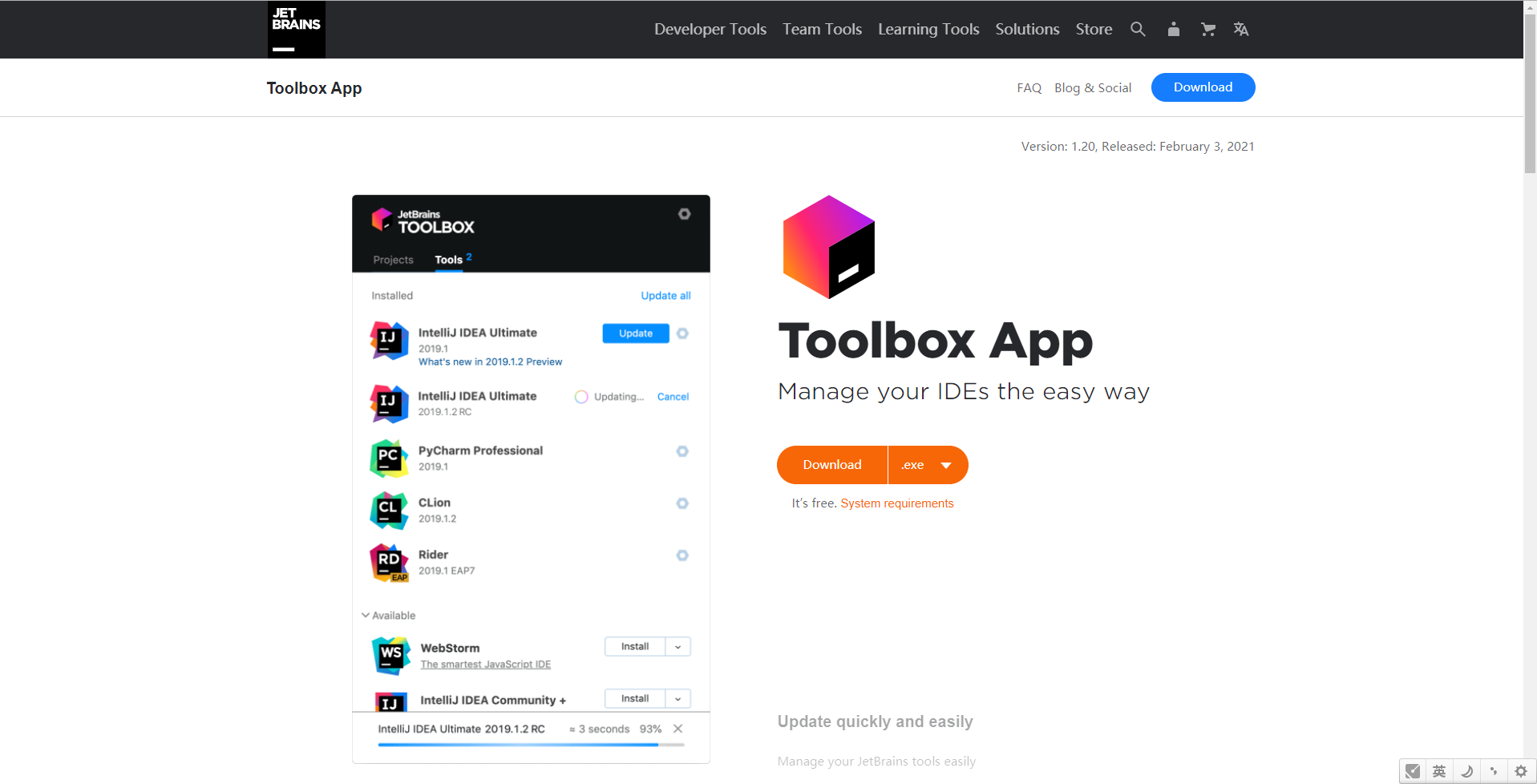The width and height of the screenshot is (1537, 784).
Task: Open the Learning Tools menu
Action: click(928, 30)
